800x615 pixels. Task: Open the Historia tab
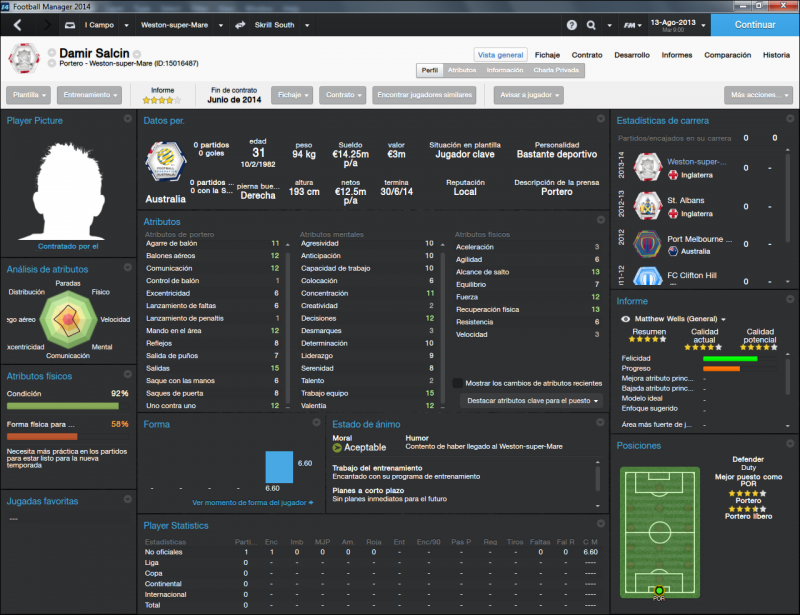click(776, 55)
